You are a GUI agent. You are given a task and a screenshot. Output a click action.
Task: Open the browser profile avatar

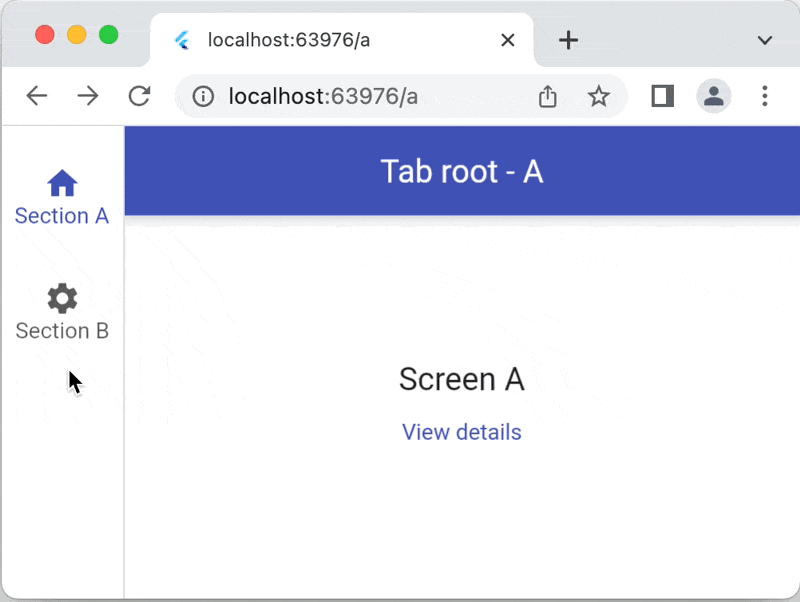713,95
